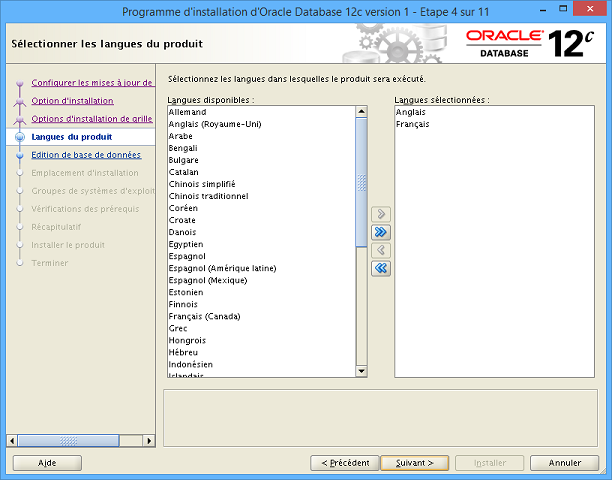The image size is (612, 480).
Task: Select Danois in available languages
Action: (262, 232)
